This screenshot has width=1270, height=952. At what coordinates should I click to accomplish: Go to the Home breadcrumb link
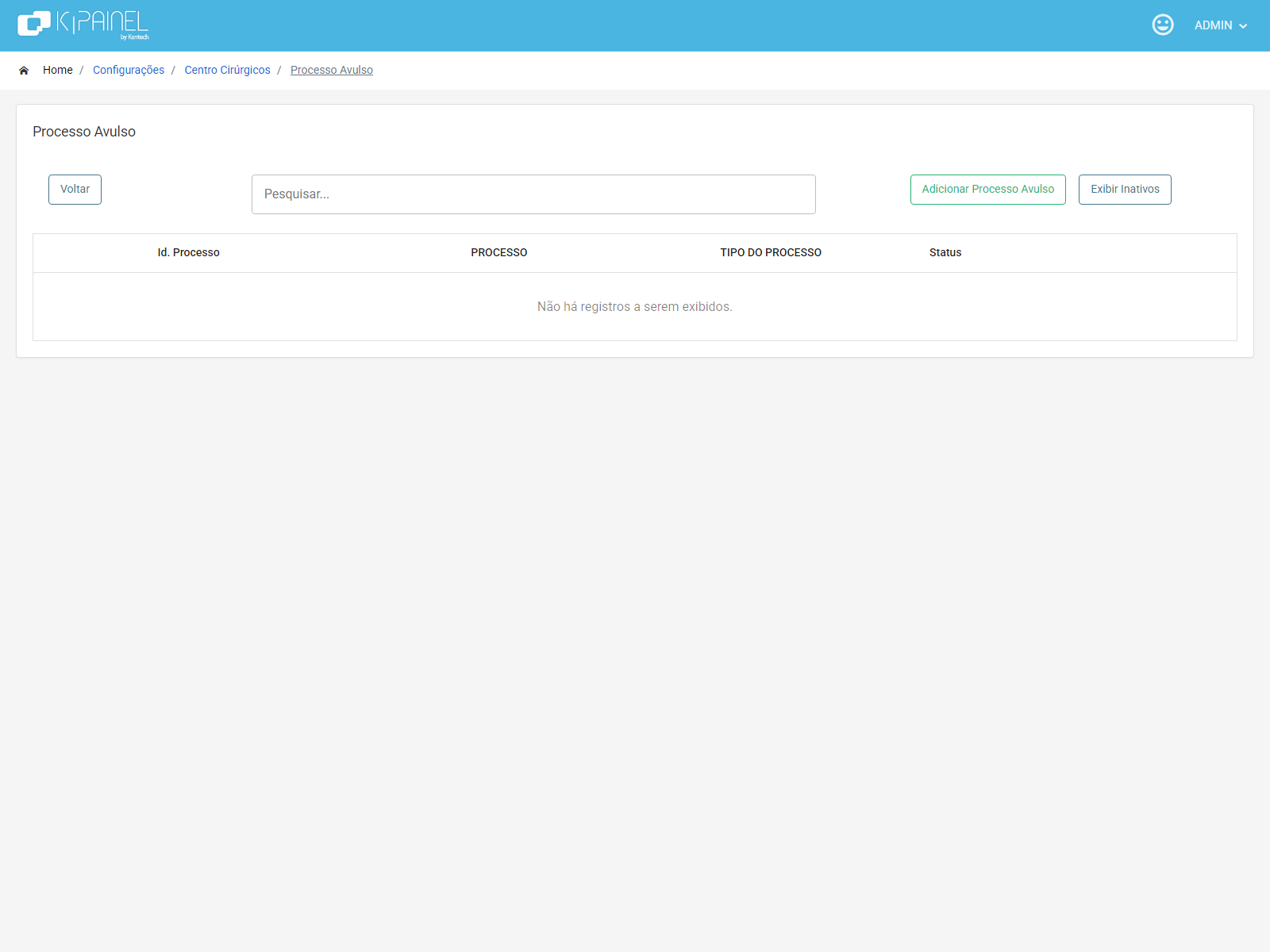click(x=58, y=70)
